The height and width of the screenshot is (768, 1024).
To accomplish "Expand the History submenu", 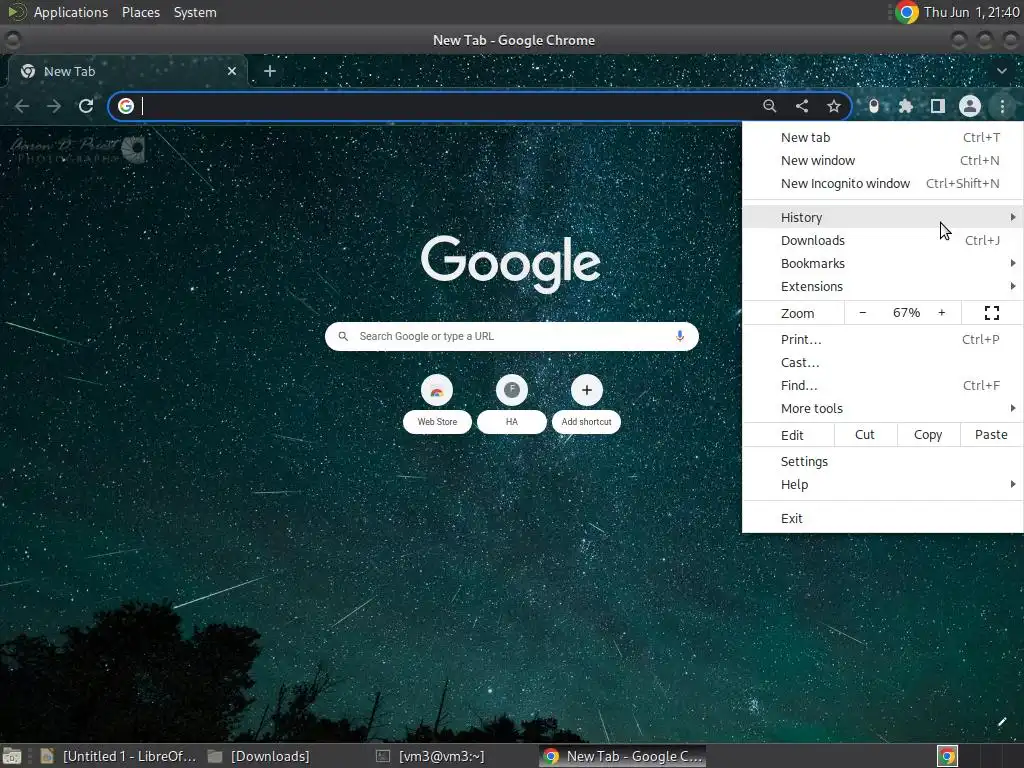I will click(883, 217).
